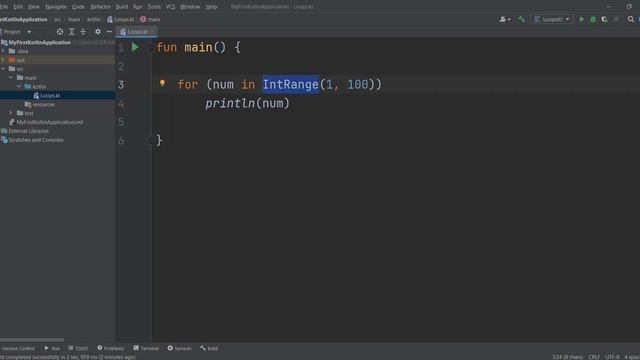Viewport: 640px width, 360px height.
Task: Open the Edit menu
Action: pos(18,7)
